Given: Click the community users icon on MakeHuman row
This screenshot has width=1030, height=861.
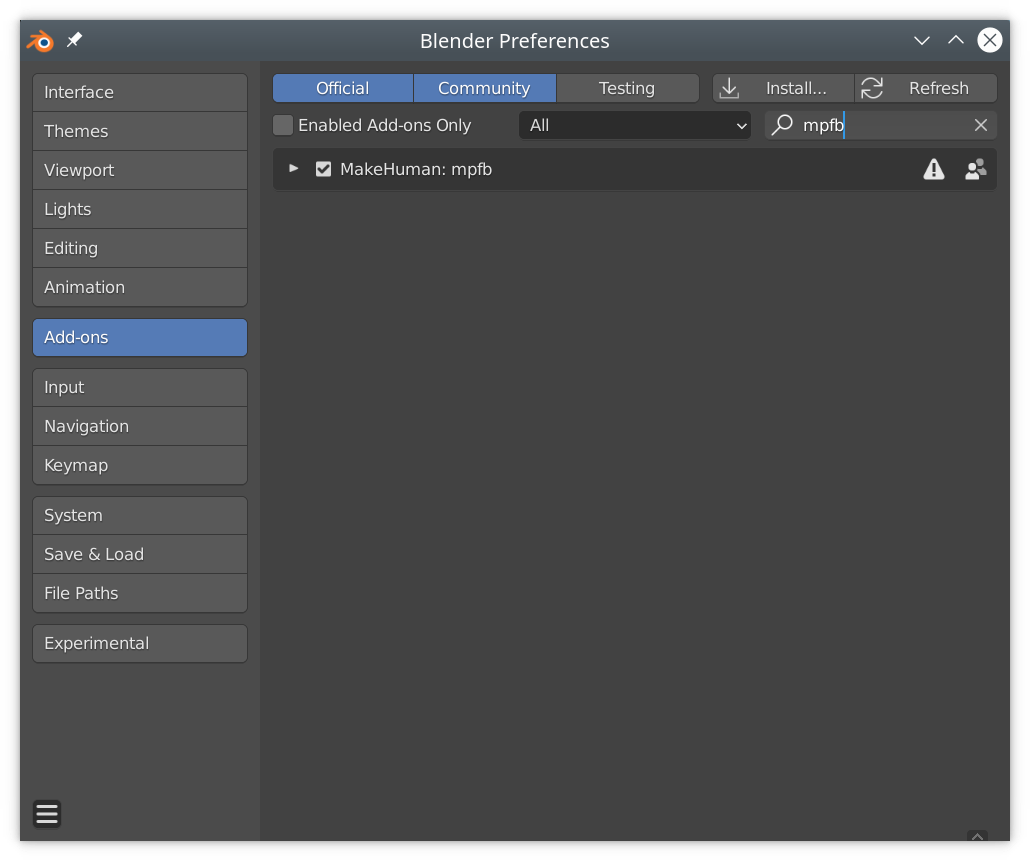Looking at the screenshot, I should point(975,169).
